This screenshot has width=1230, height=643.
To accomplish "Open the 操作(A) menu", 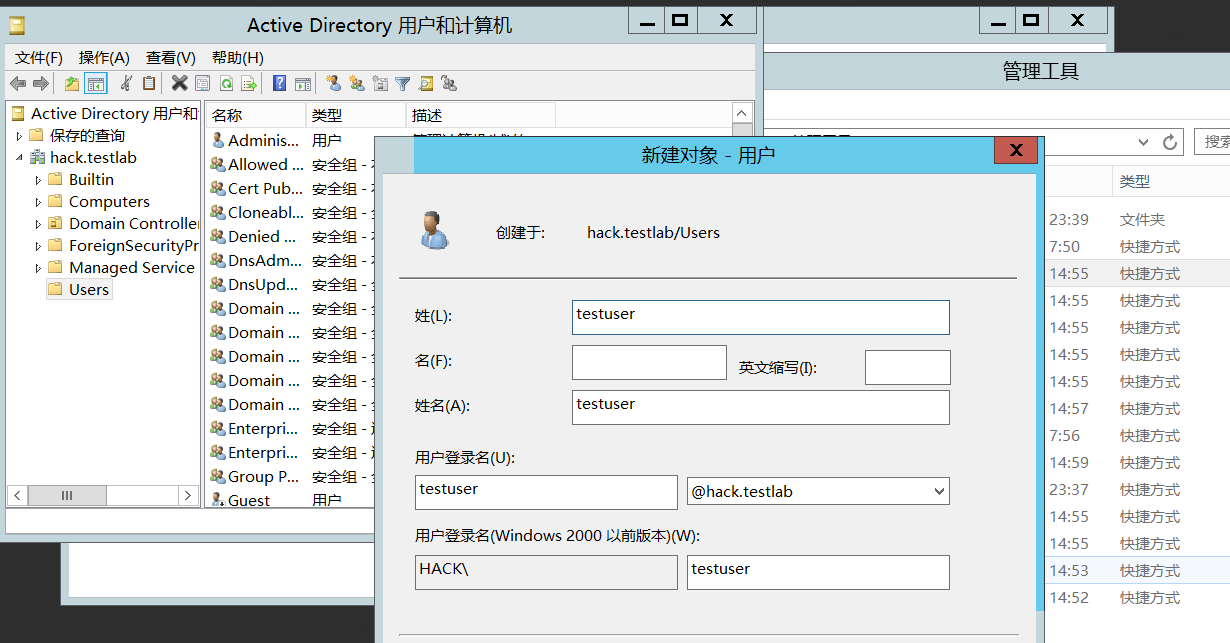I will [104, 58].
